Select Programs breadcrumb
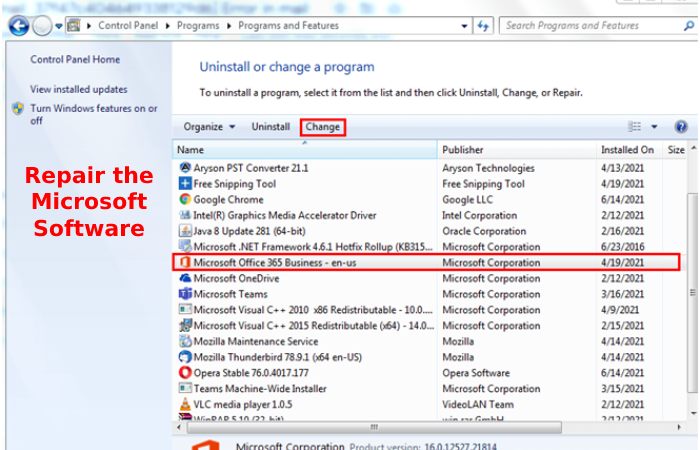 pyautogui.click(x=198, y=25)
